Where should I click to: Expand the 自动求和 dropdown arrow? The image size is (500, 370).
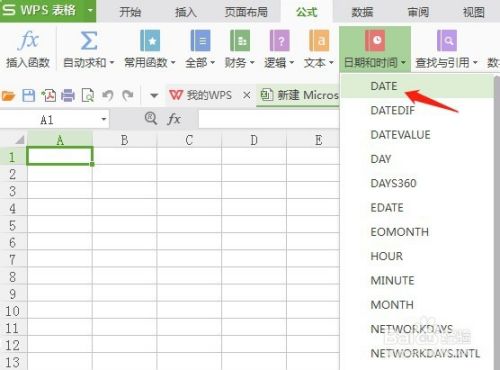coord(112,62)
